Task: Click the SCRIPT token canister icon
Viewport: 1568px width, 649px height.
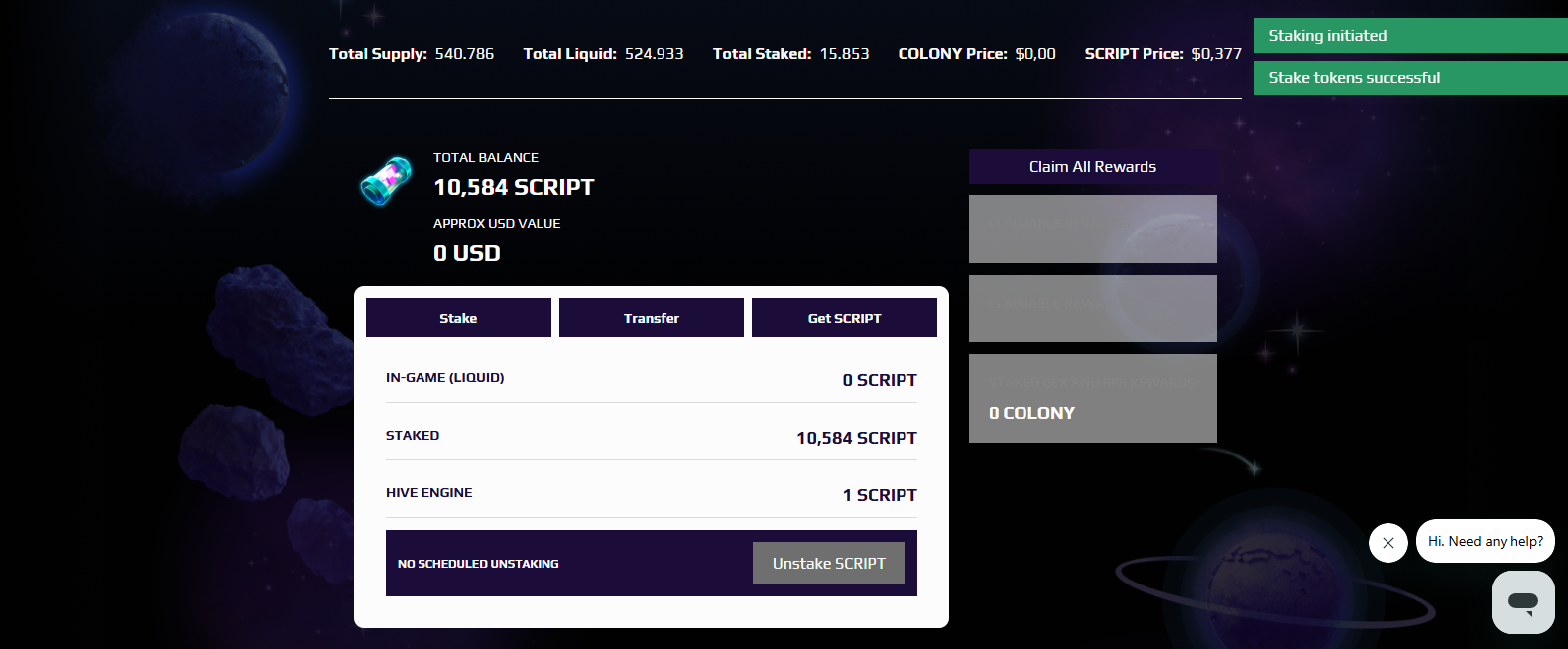Action: [x=386, y=181]
